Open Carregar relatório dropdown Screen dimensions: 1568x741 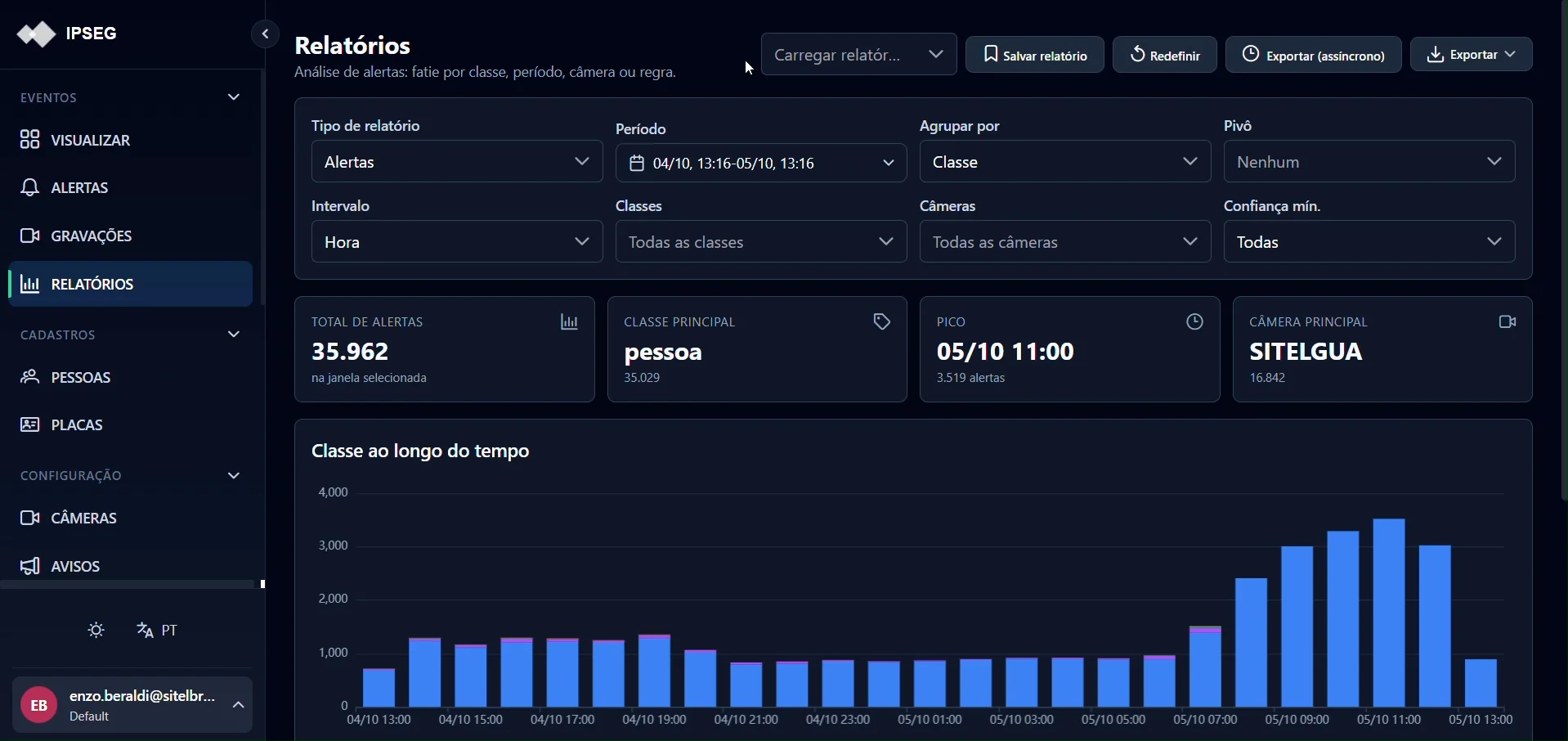pyautogui.click(x=859, y=55)
